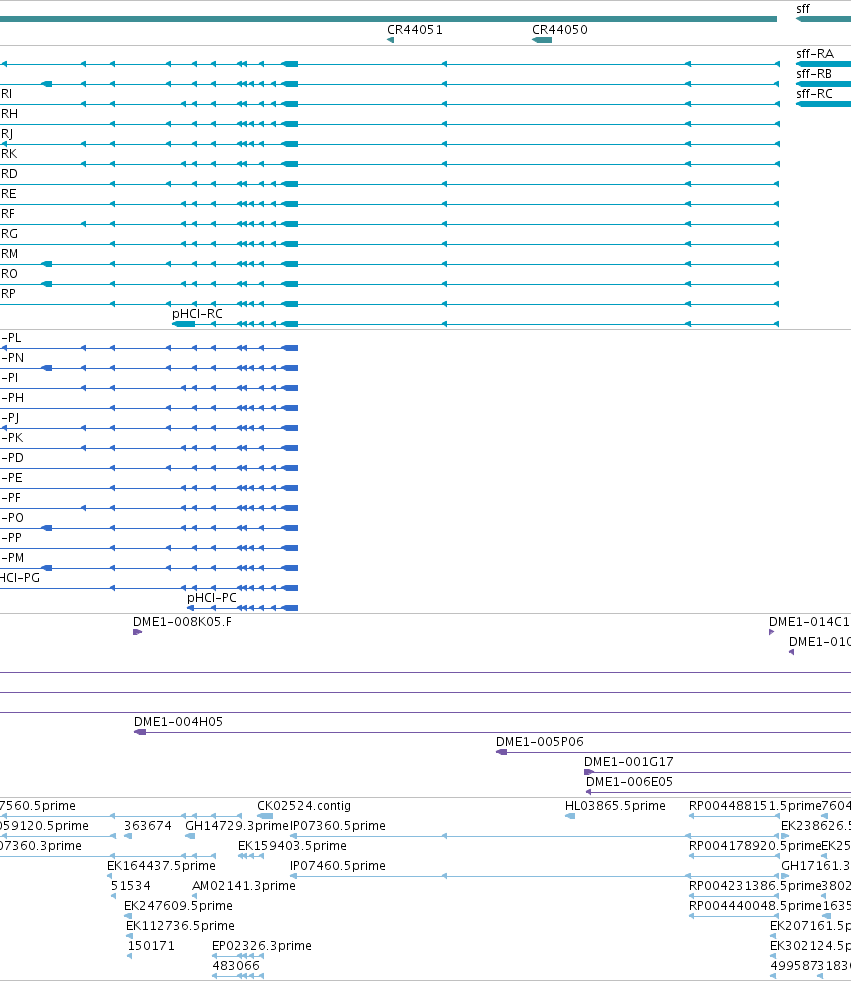Select the transcript row labeled RP
The height and width of the screenshot is (981, 851).
(8, 294)
